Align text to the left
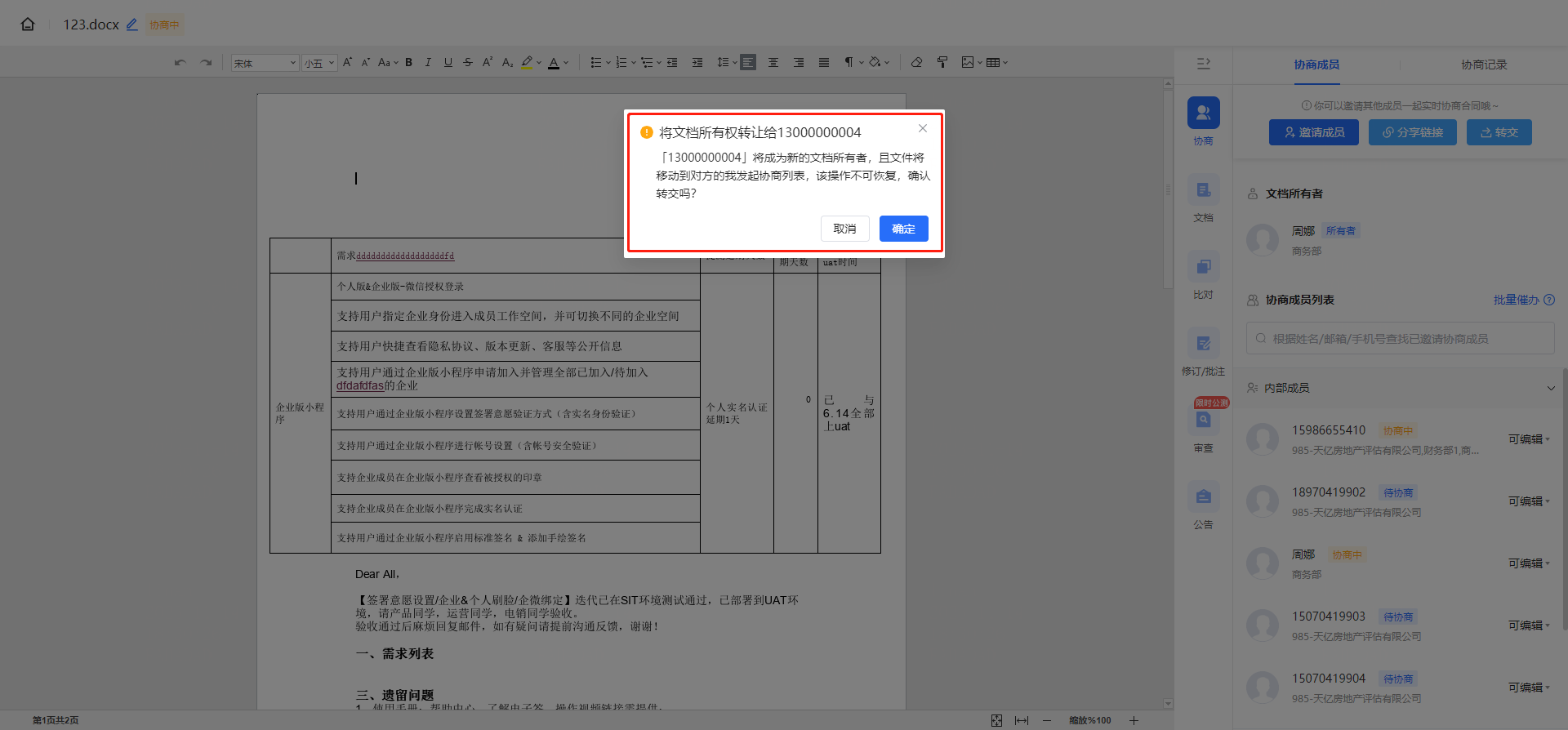This screenshot has width=1568, height=730. tap(748, 62)
